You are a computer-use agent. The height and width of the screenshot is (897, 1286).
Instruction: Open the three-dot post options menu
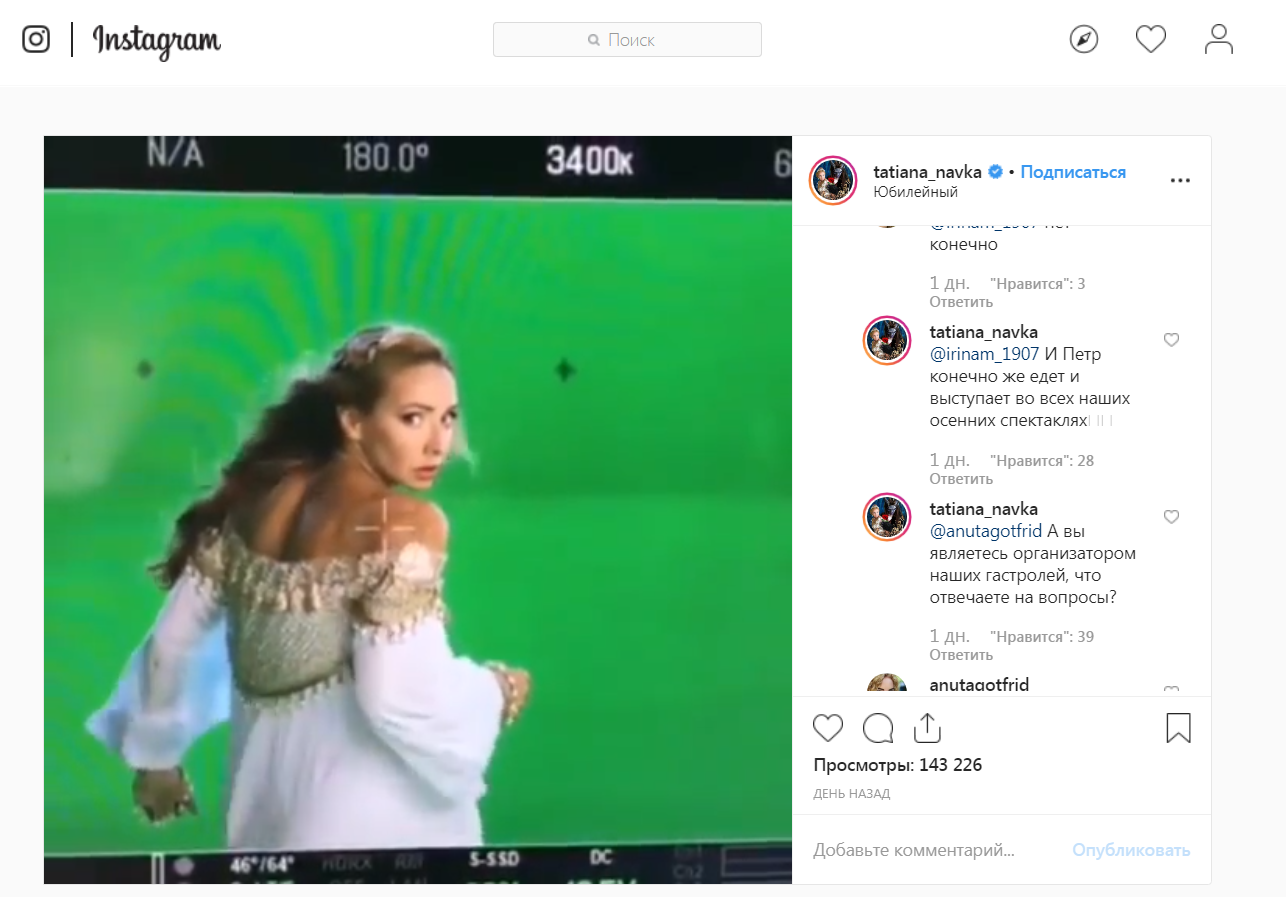[1180, 181]
